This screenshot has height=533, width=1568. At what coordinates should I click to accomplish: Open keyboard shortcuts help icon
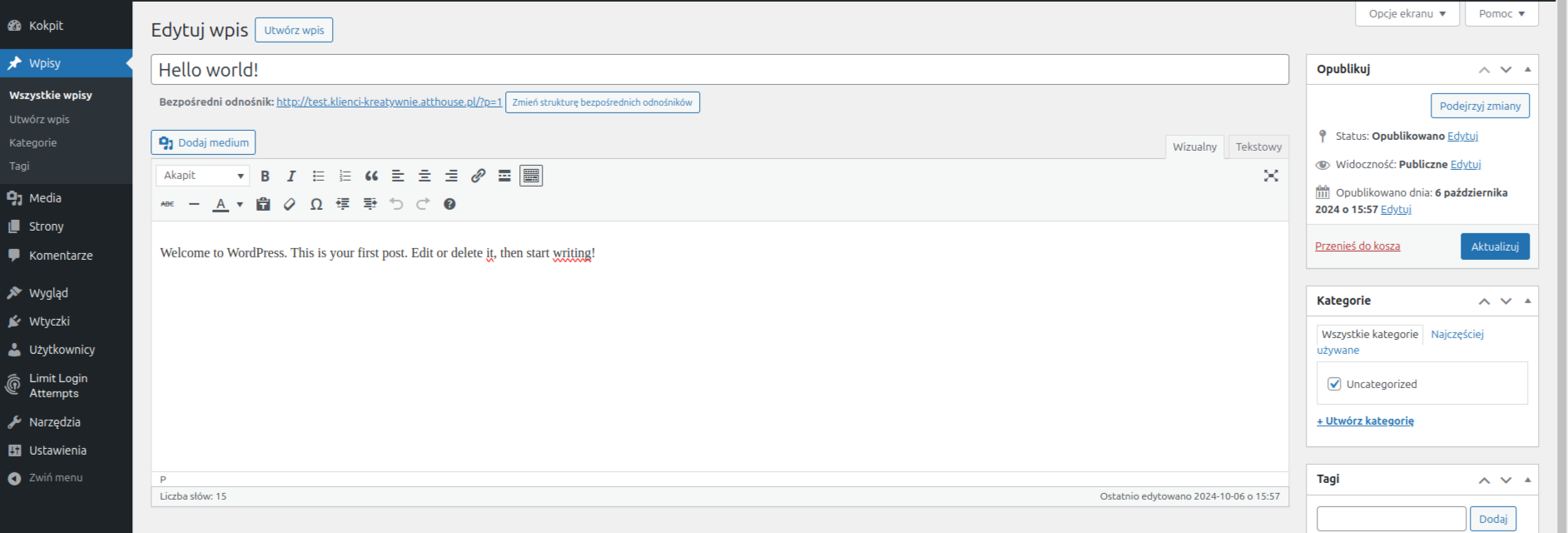point(449,204)
